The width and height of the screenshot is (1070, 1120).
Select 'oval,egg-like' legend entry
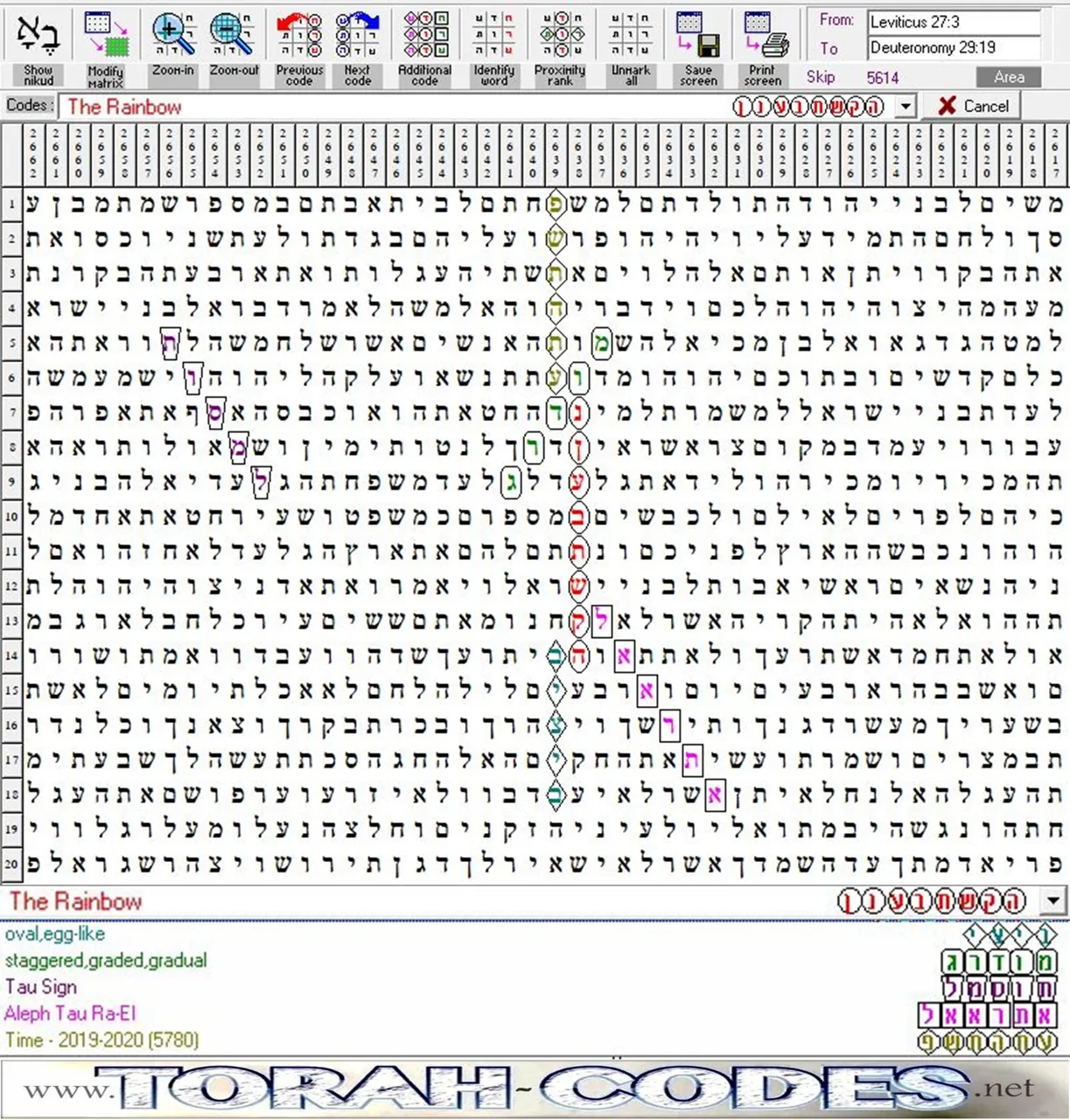pos(54,934)
